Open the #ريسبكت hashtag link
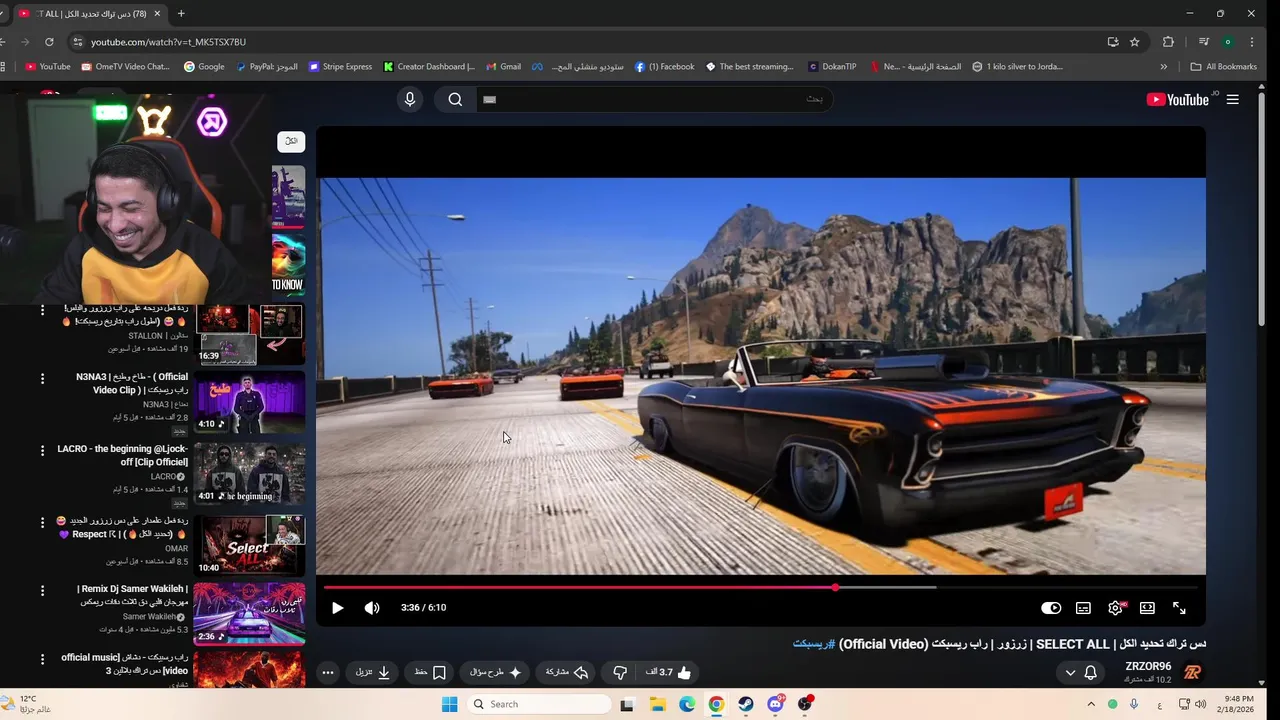The width and height of the screenshot is (1280, 720). coord(814,644)
